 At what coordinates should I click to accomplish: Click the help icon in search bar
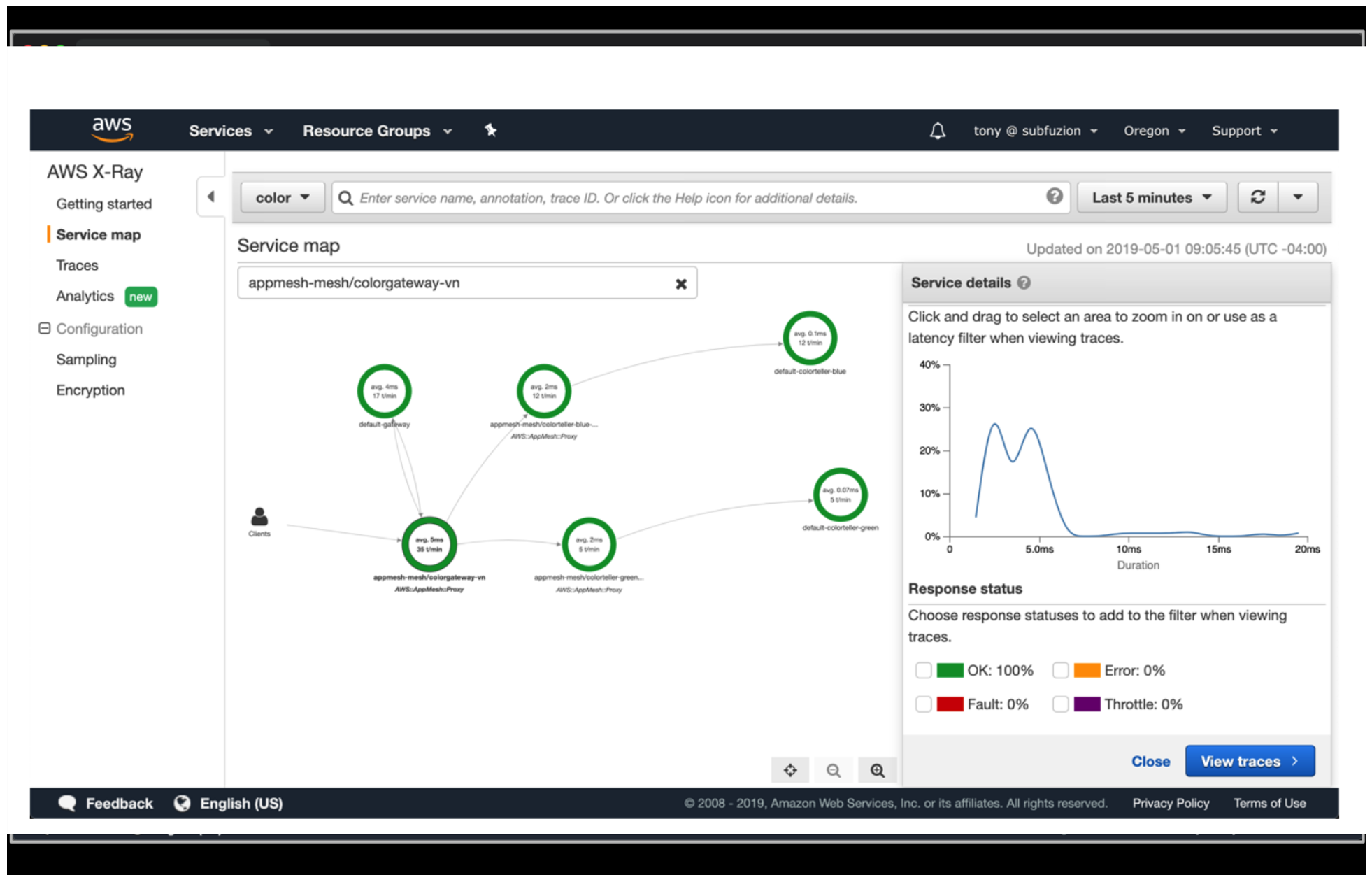(x=1054, y=197)
